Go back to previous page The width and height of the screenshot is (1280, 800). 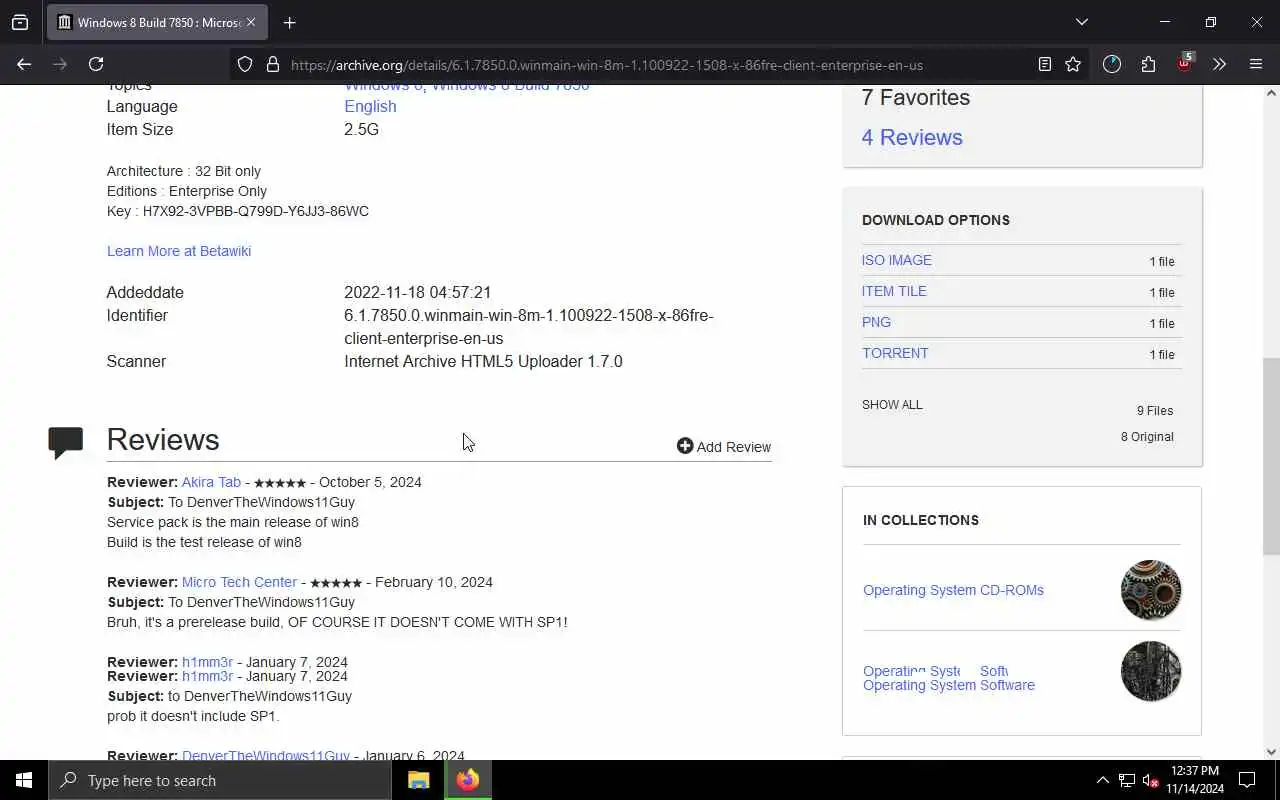[24, 64]
